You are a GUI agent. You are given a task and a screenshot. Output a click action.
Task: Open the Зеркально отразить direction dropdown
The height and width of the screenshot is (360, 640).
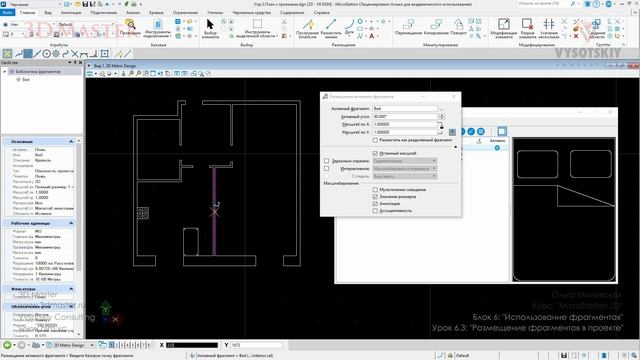405,161
